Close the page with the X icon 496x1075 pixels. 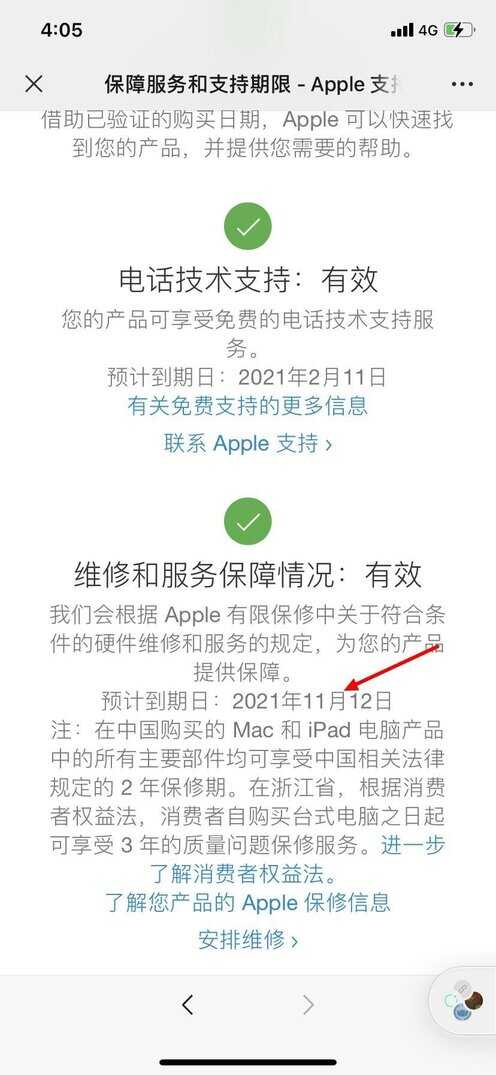point(34,84)
